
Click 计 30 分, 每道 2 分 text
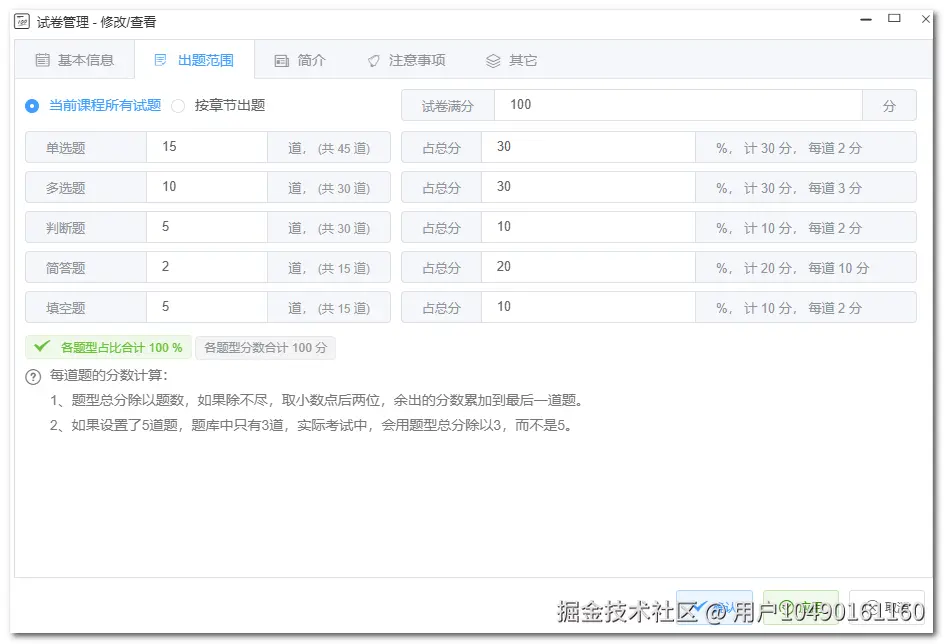pos(803,148)
